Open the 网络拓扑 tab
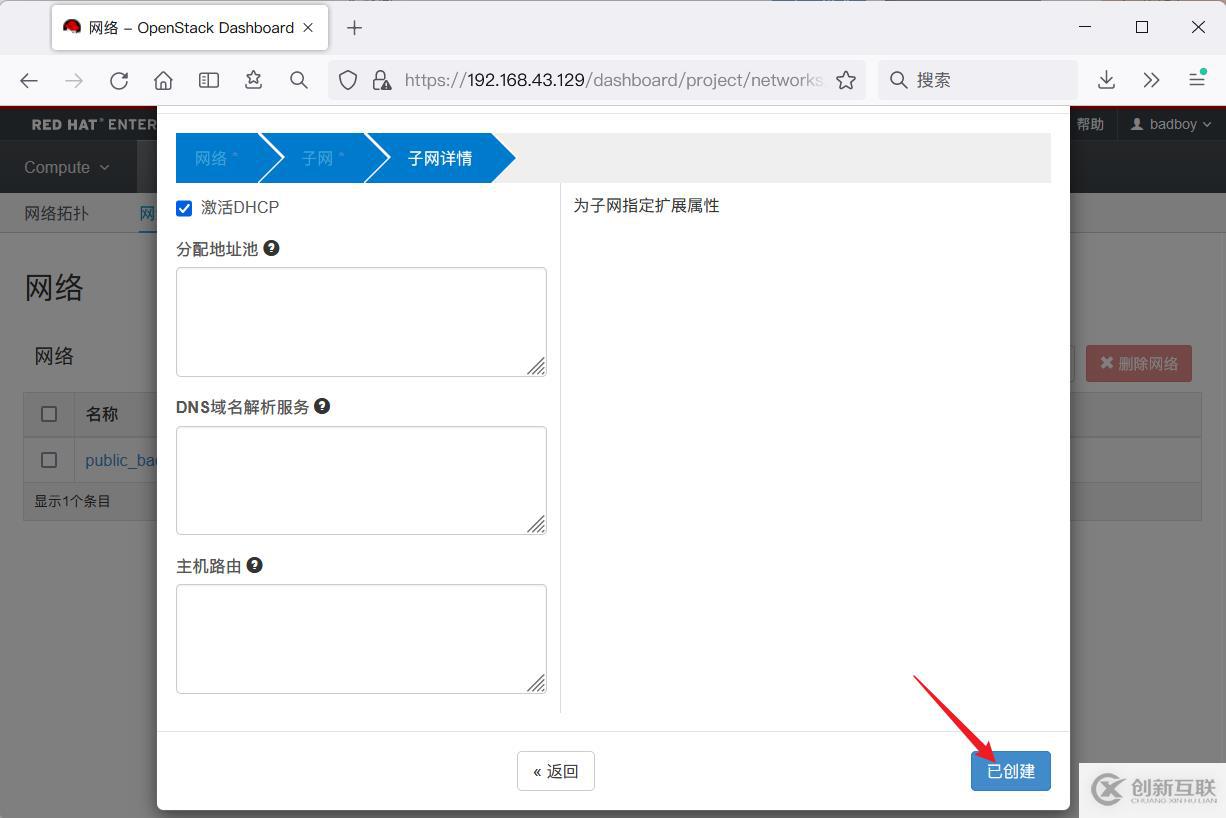1226x818 pixels. [56, 213]
